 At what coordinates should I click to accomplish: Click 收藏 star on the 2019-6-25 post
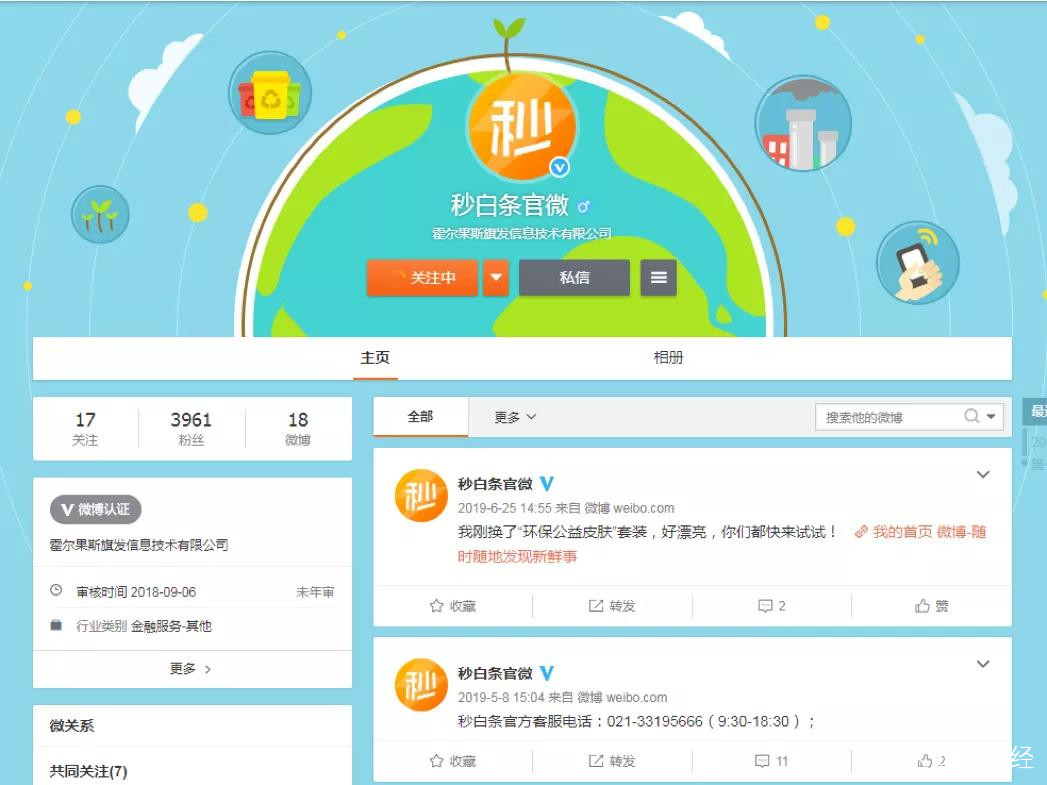[x=453, y=606]
